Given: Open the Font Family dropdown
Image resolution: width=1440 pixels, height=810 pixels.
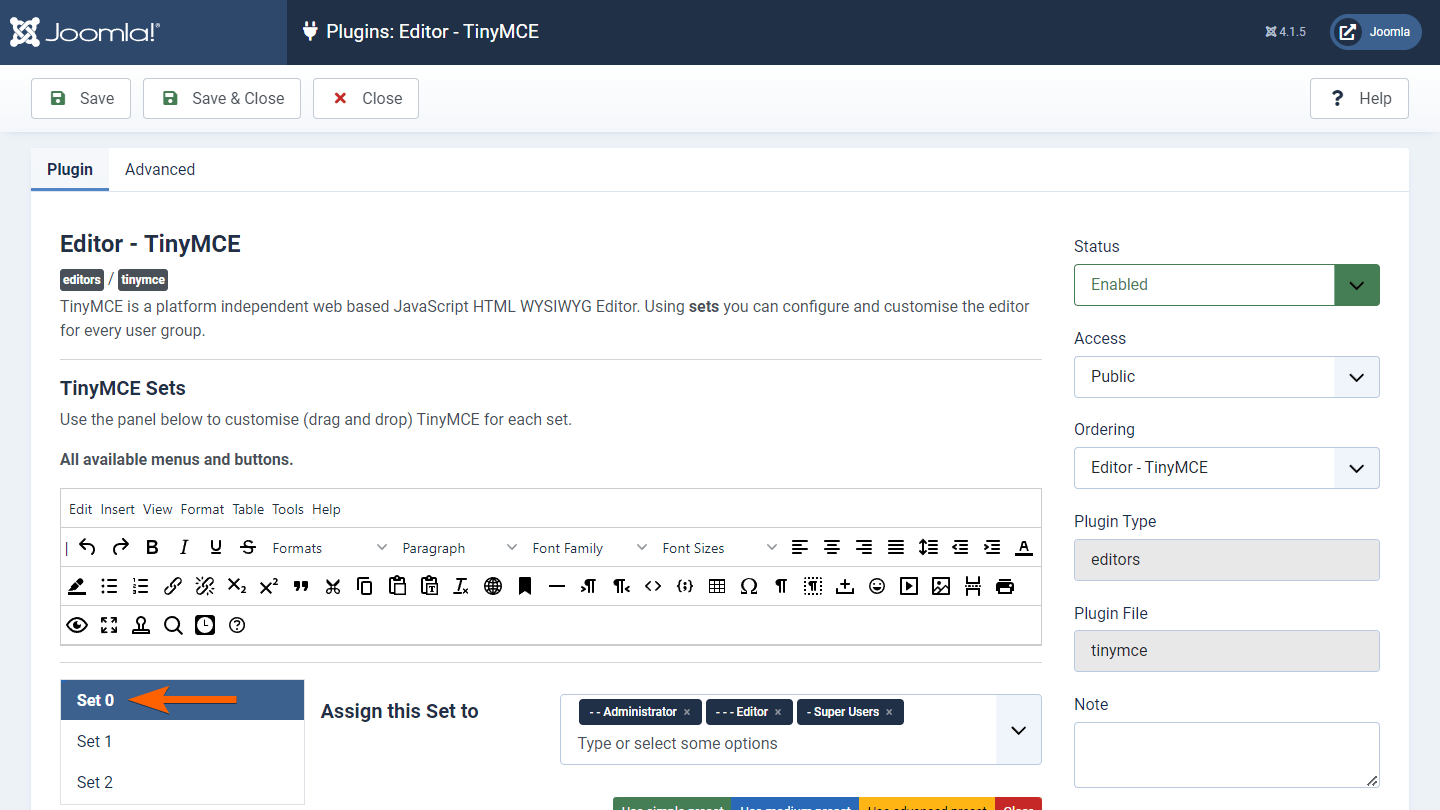Looking at the screenshot, I should pyautogui.click(x=589, y=547).
